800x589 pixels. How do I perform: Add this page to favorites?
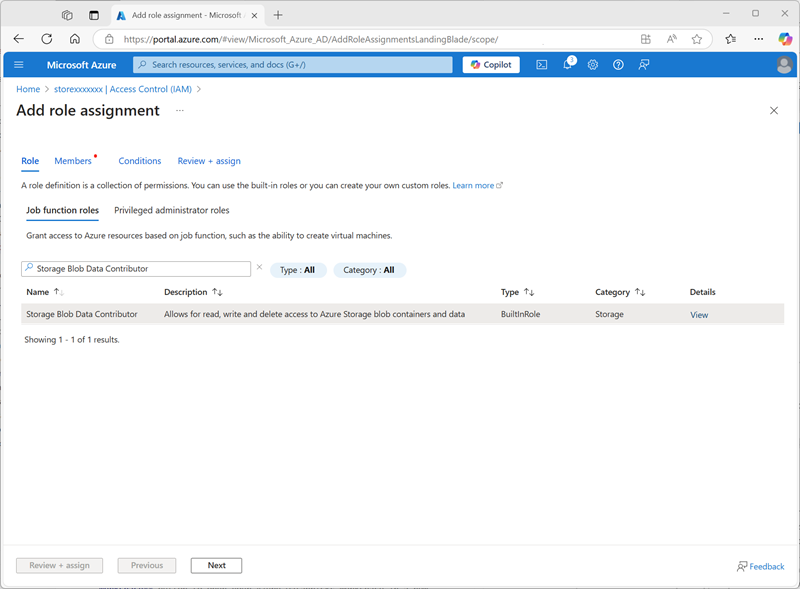click(x=697, y=39)
